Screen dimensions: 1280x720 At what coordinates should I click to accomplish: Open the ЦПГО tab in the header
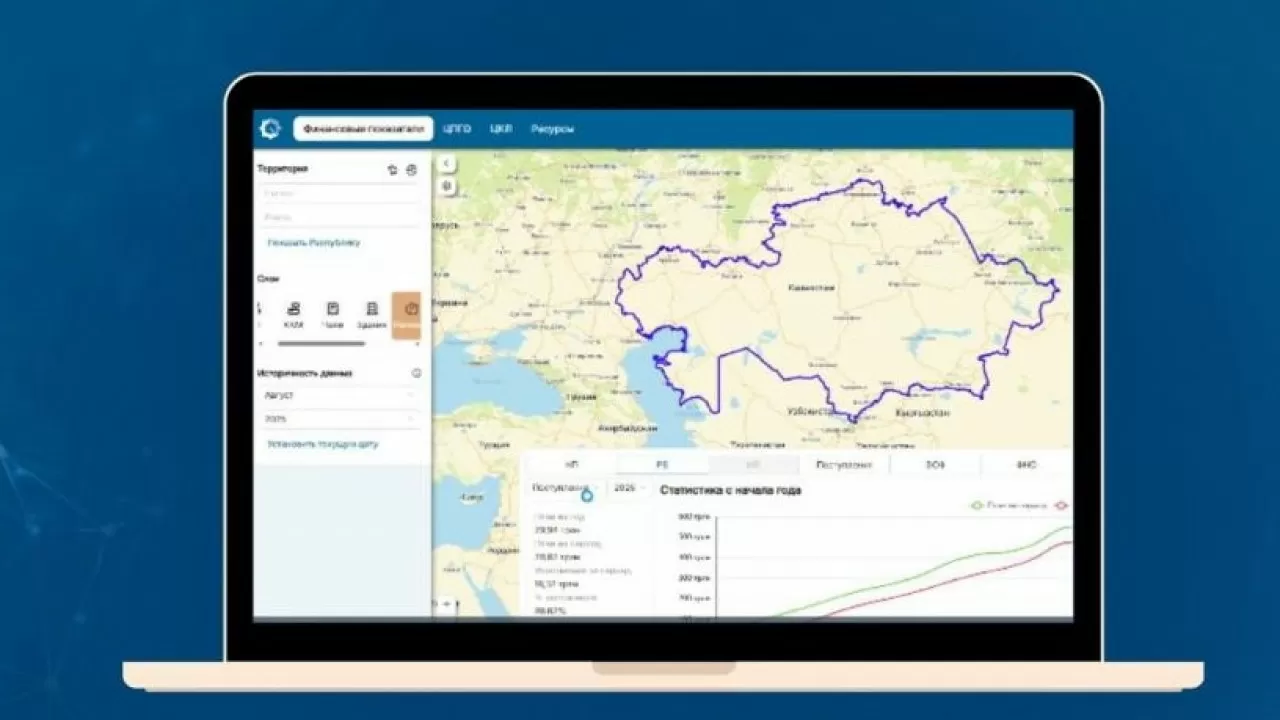pyautogui.click(x=457, y=129)
